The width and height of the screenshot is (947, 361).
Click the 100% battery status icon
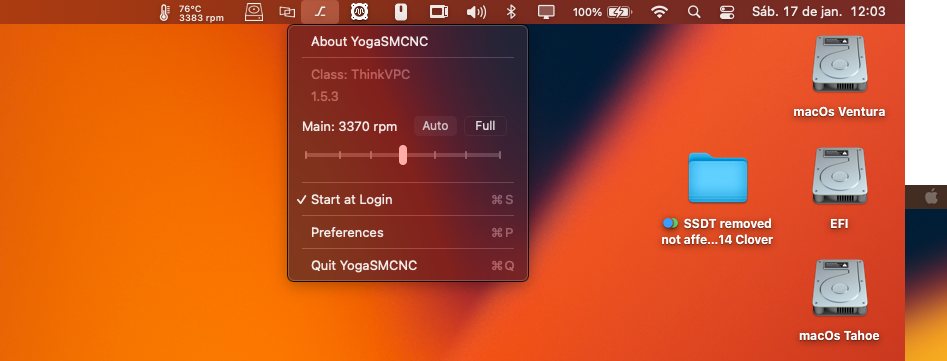pyautogui.click(x=602, y=12)
